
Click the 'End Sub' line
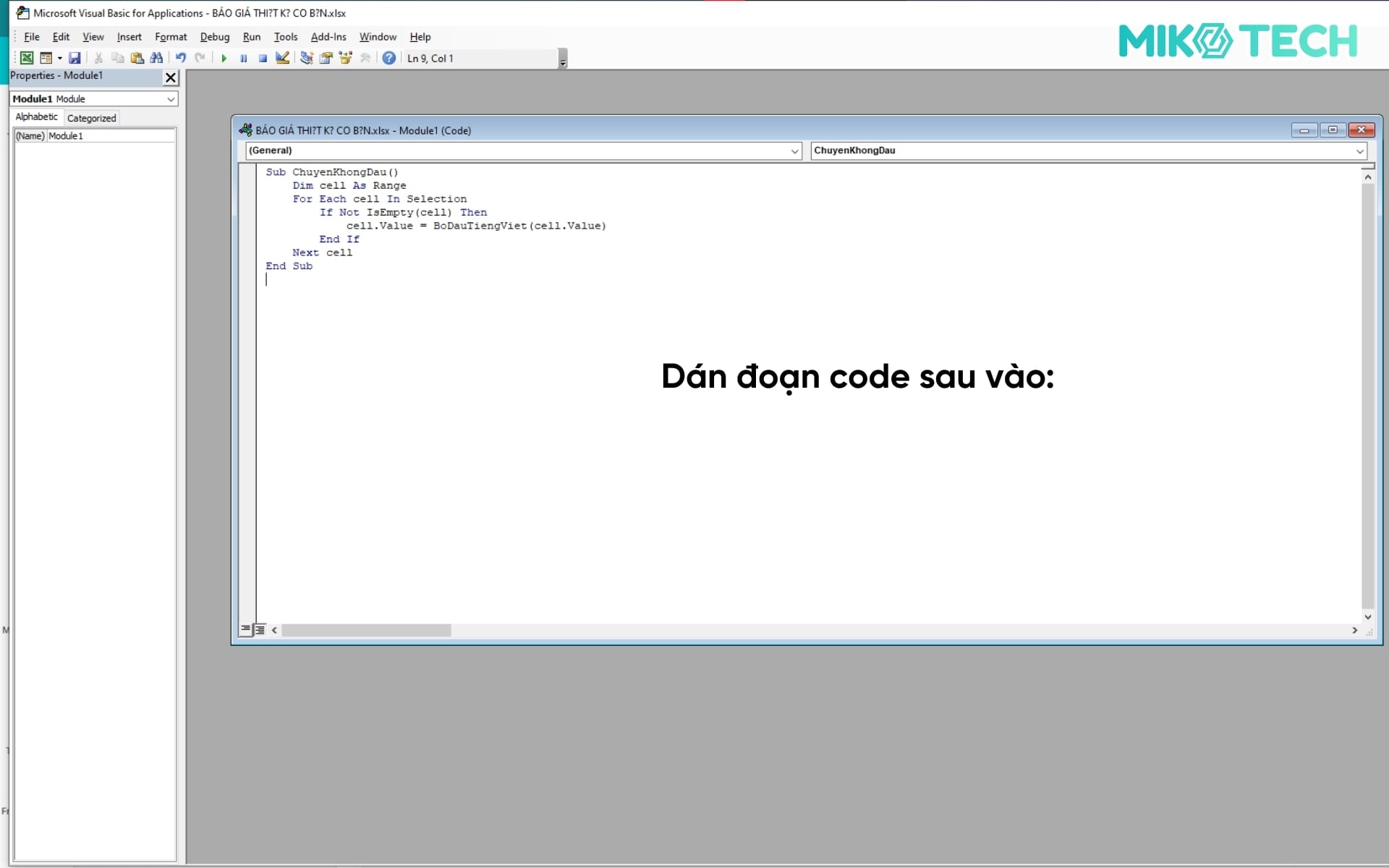click(289, 266)
